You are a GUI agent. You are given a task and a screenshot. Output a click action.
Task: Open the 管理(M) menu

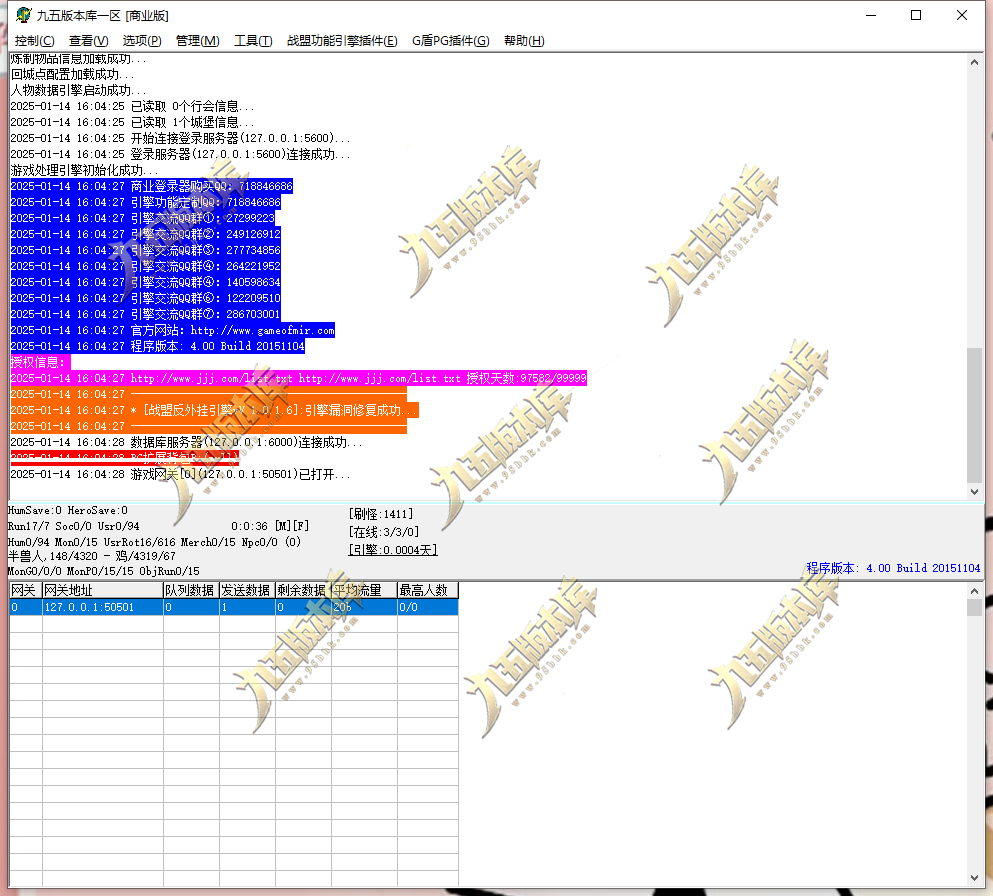point(198,41)
